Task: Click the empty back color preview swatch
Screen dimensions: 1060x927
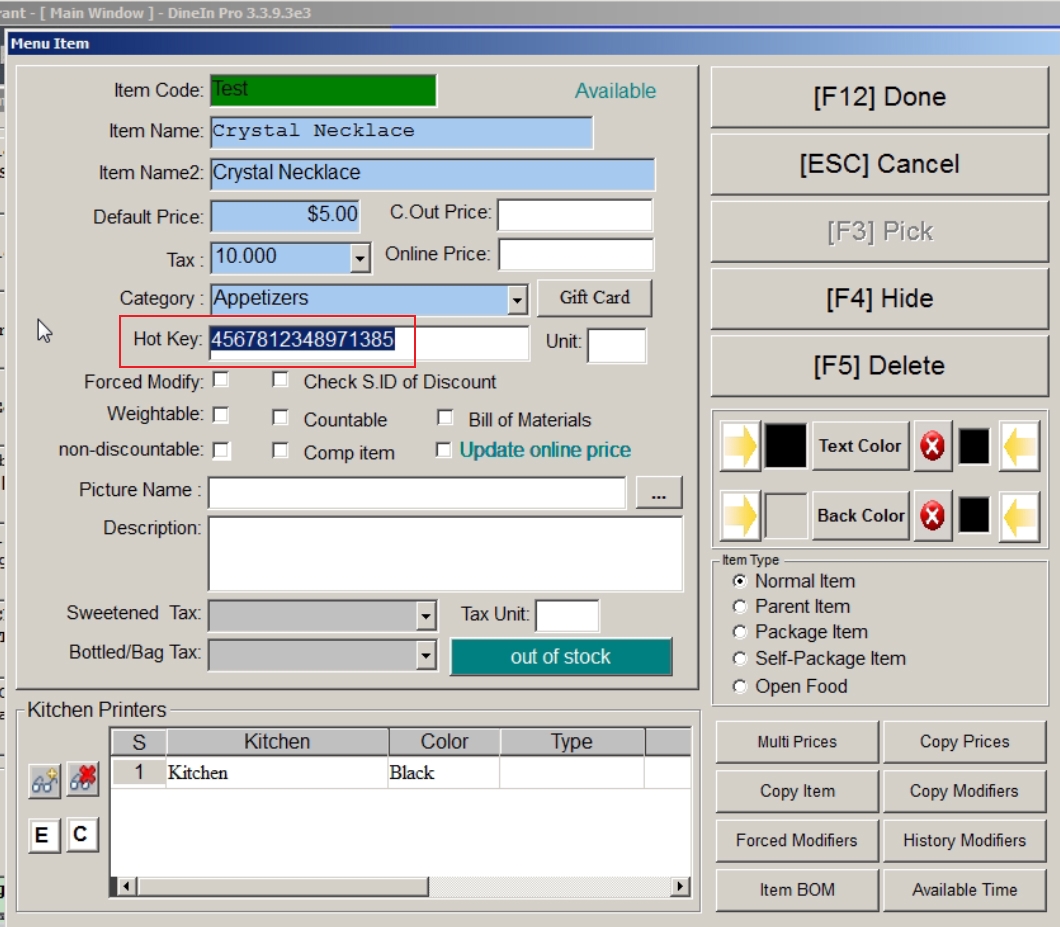Action: (x=786, y=516)
